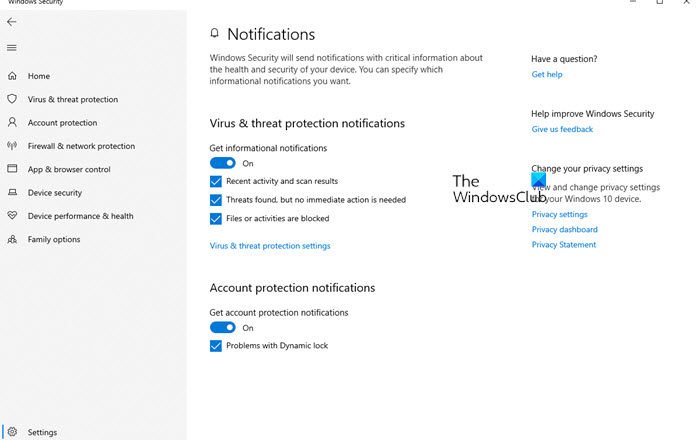This screenshot has height=440, width=700.
Task: Open Family options in the sidebar
Action: (54, 239)
